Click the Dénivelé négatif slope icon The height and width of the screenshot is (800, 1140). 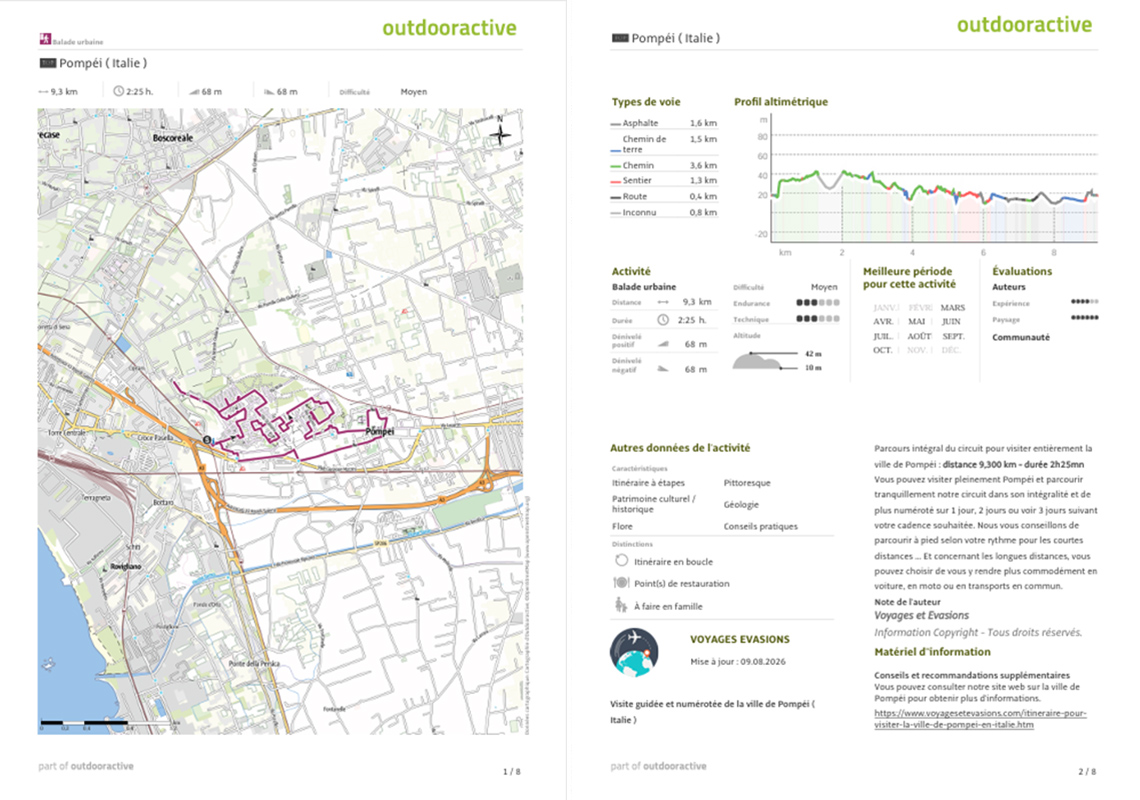point(662,369)
